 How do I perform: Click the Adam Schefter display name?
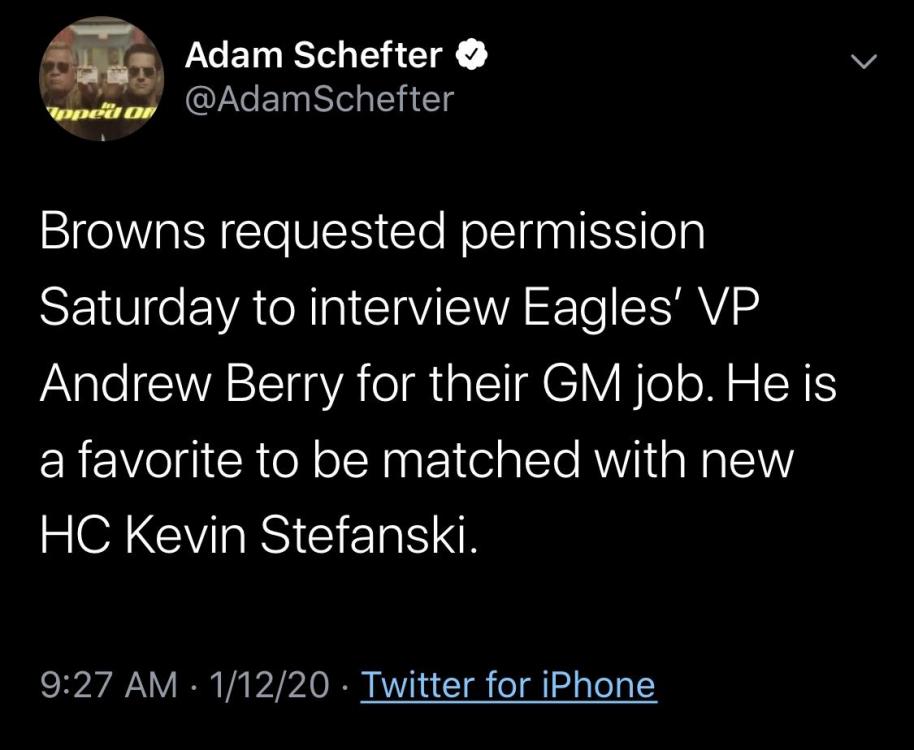314,55
